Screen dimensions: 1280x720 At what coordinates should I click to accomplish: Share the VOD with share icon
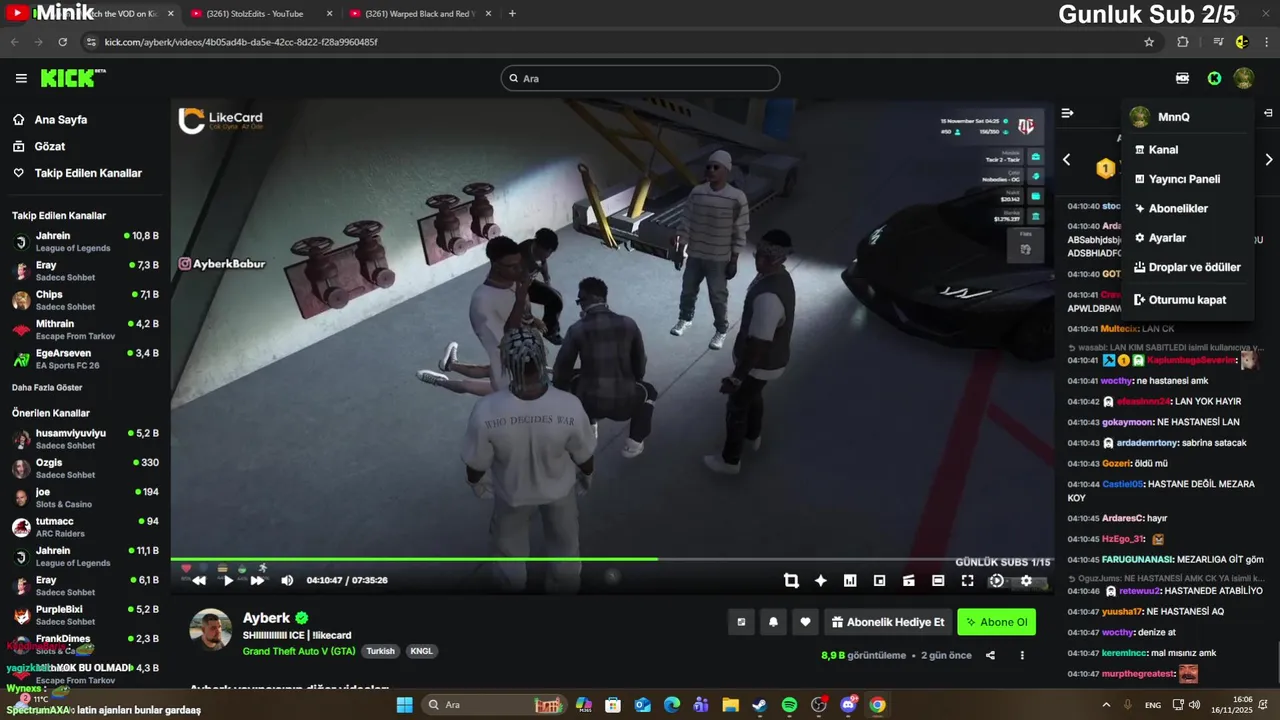coord(990,656)
